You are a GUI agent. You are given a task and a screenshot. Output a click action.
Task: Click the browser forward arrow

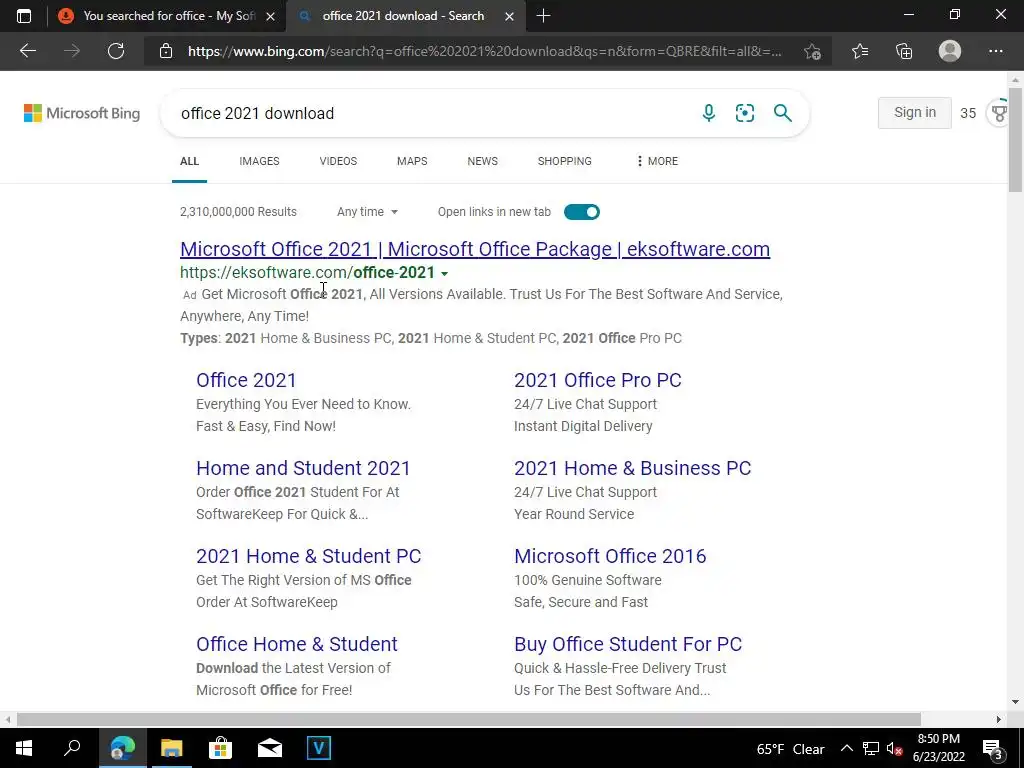pos(72,51)
